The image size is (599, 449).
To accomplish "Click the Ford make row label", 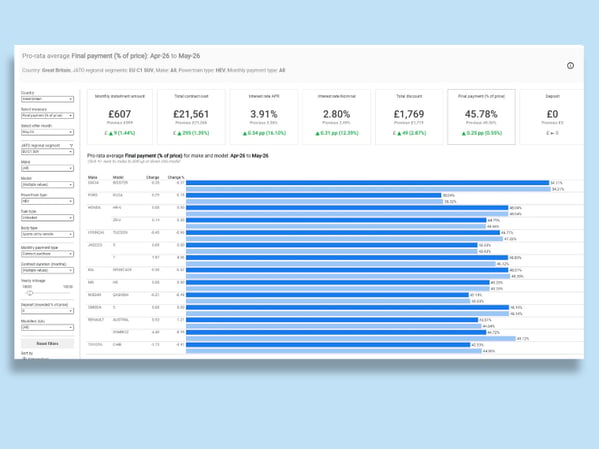I will tap(93, 195).
